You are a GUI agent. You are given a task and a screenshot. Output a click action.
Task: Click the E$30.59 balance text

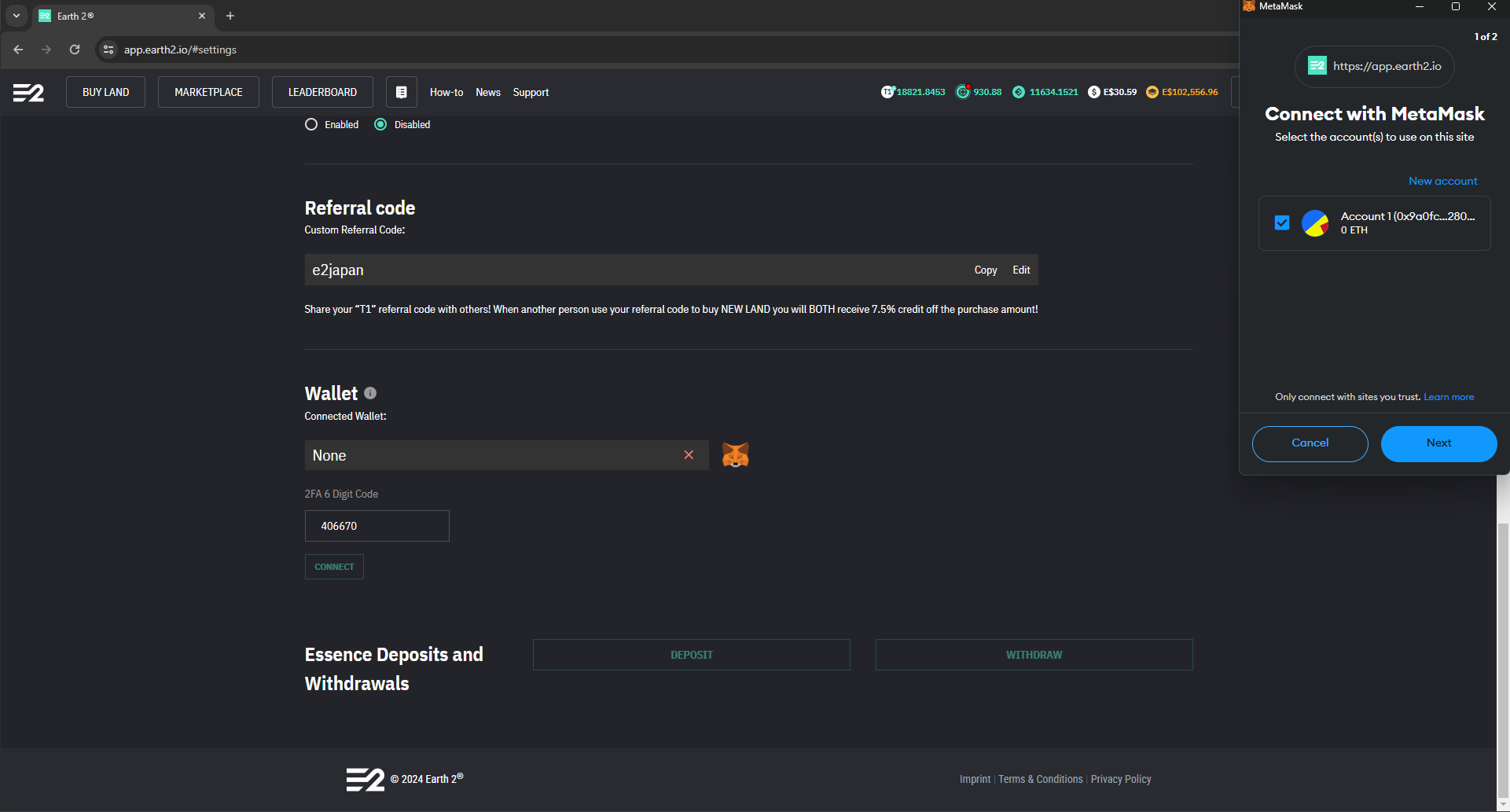click(1120, 92)
